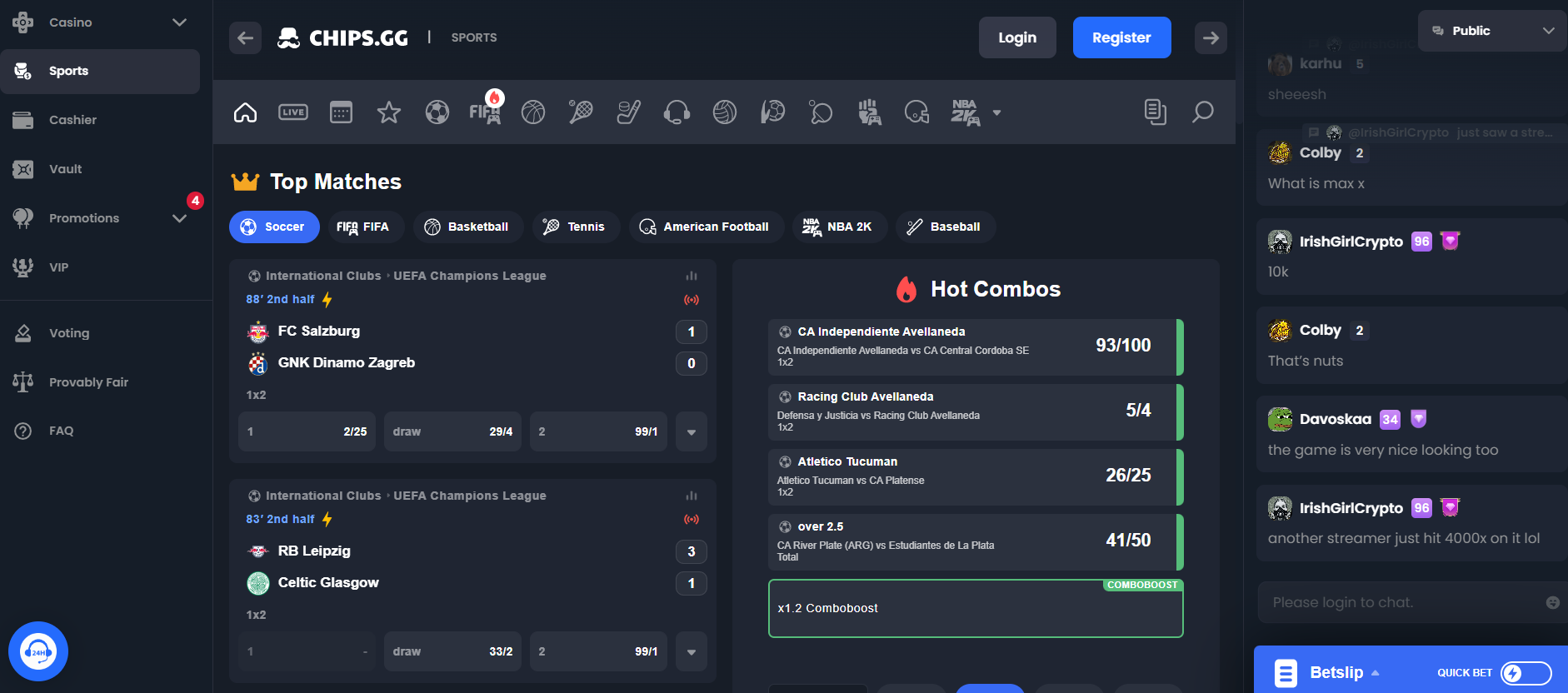The height and width of the screenshot is (693, 1568).
Task: Select the fighting game fist icon
Action: (869, 112)
